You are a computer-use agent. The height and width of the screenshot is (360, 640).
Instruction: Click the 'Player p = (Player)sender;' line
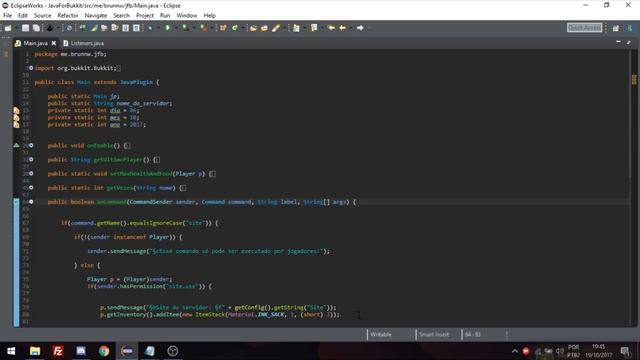coord(129,279)
